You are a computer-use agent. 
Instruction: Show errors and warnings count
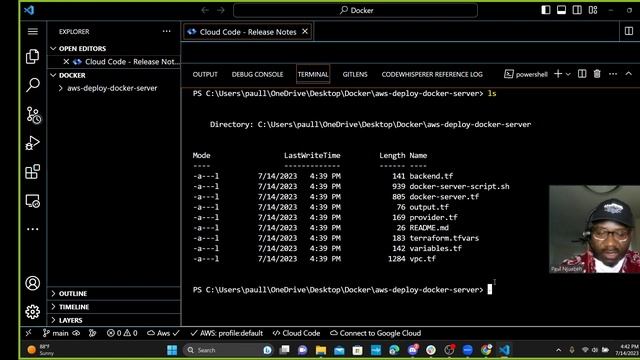point(122,333)
